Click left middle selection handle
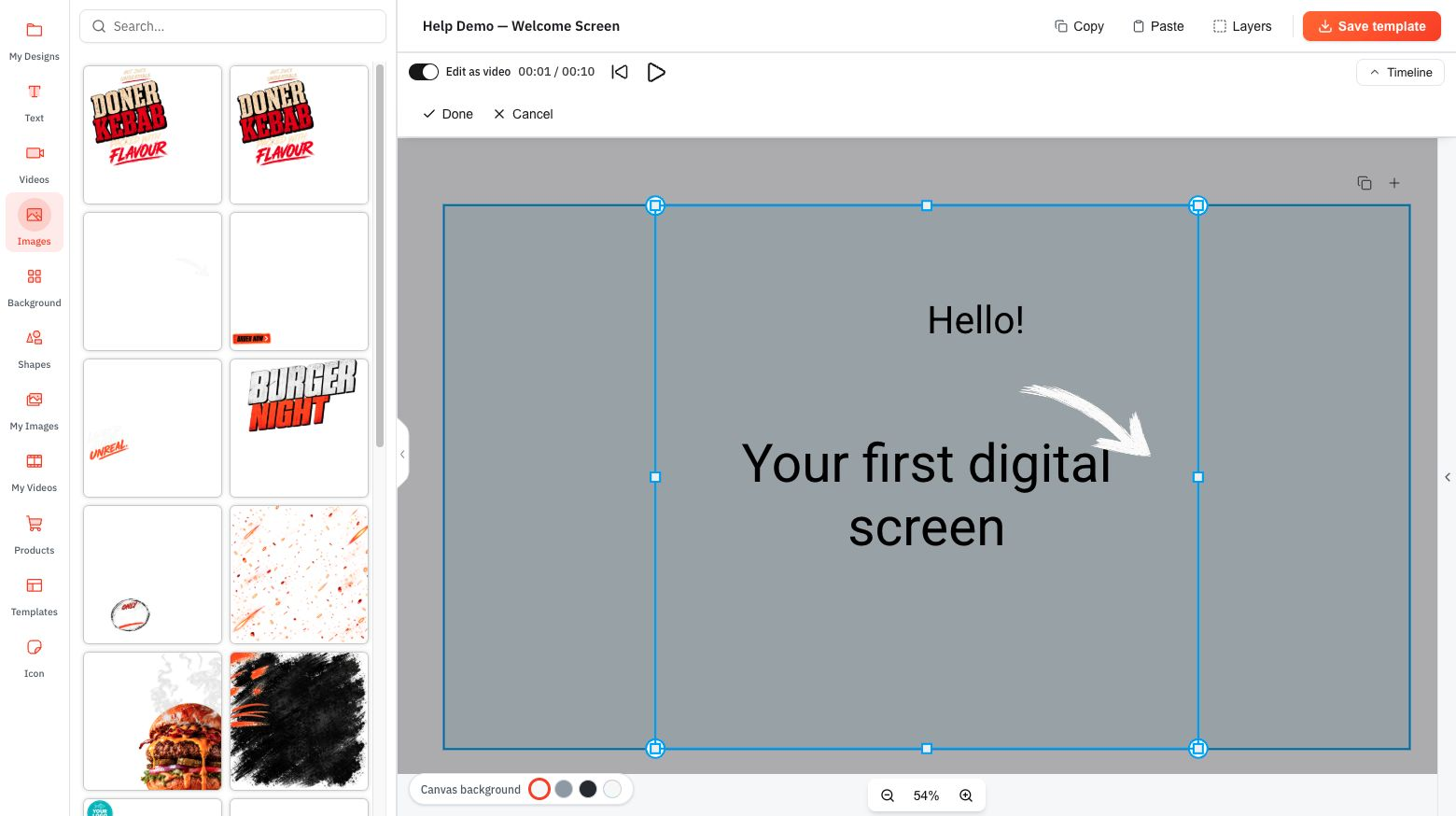This screenshot has width=1456, height=816. point(655,477)
